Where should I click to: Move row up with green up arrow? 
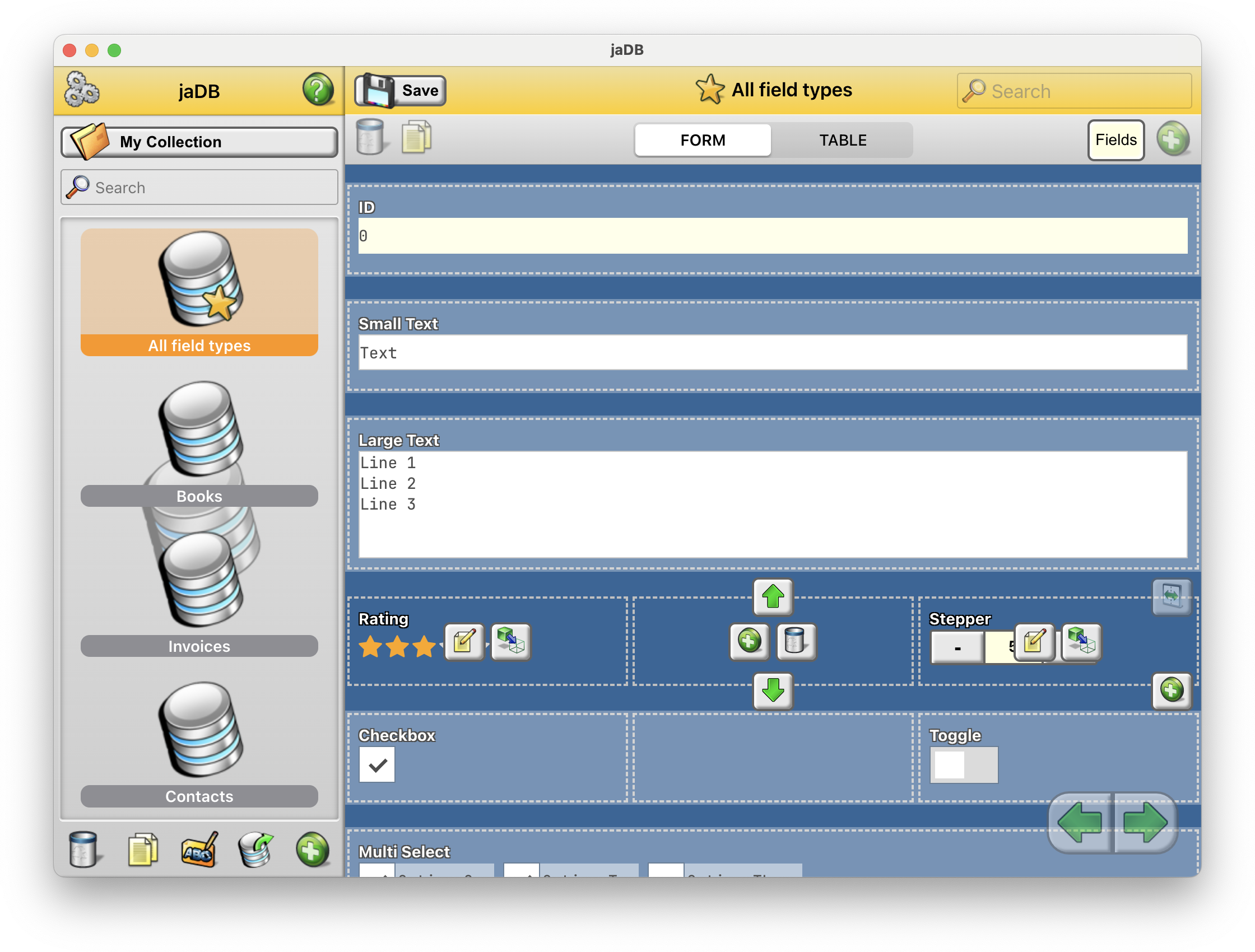pyautogui.click(x=772, y=596)
